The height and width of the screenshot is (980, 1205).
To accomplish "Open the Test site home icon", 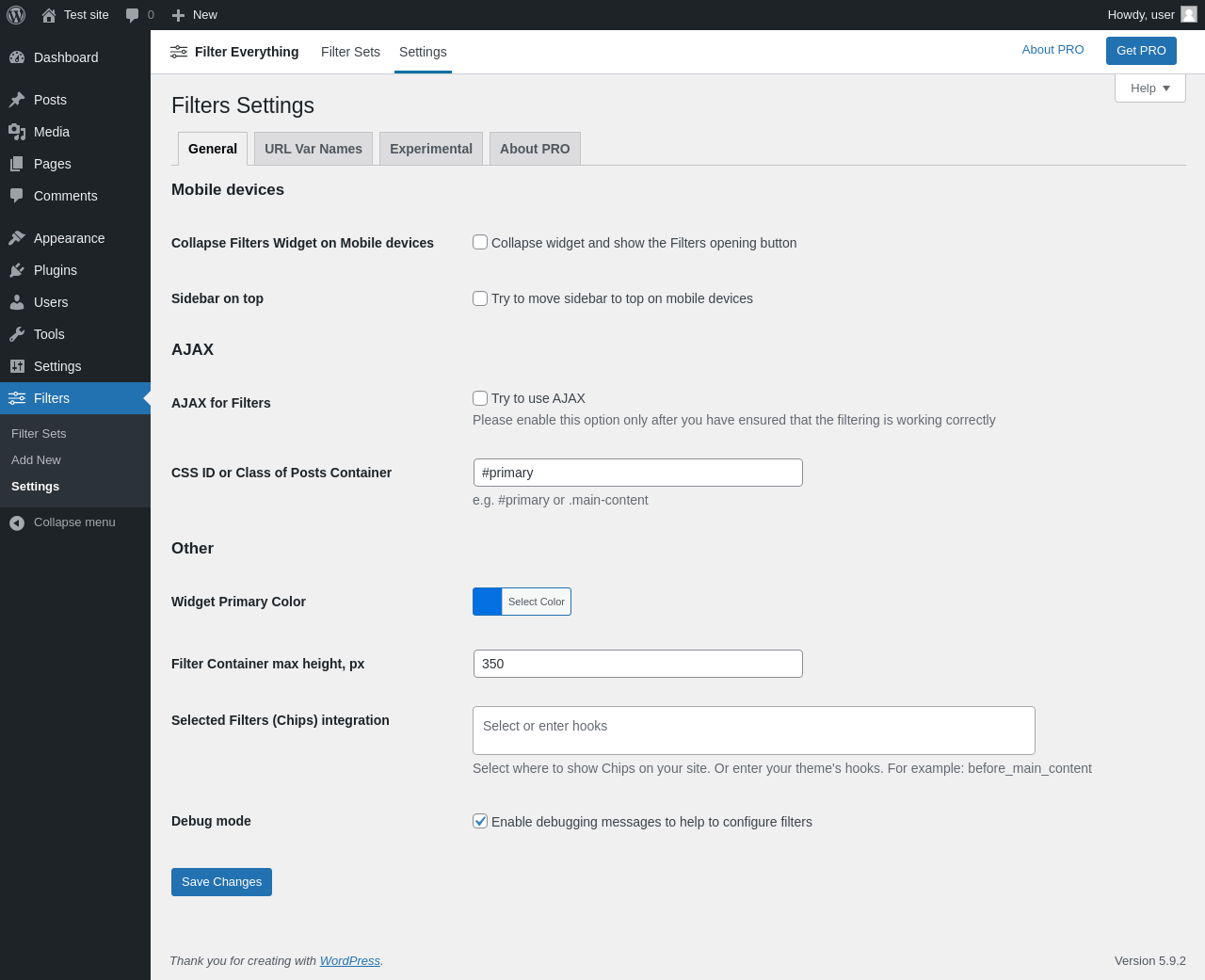I will tap(49, 15).
